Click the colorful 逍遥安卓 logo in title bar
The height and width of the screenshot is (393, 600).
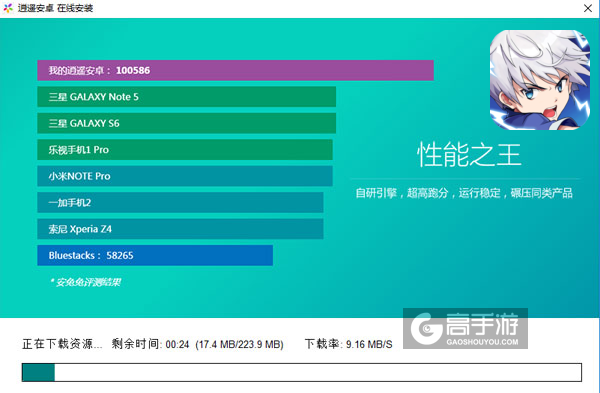tap(8, 8)
